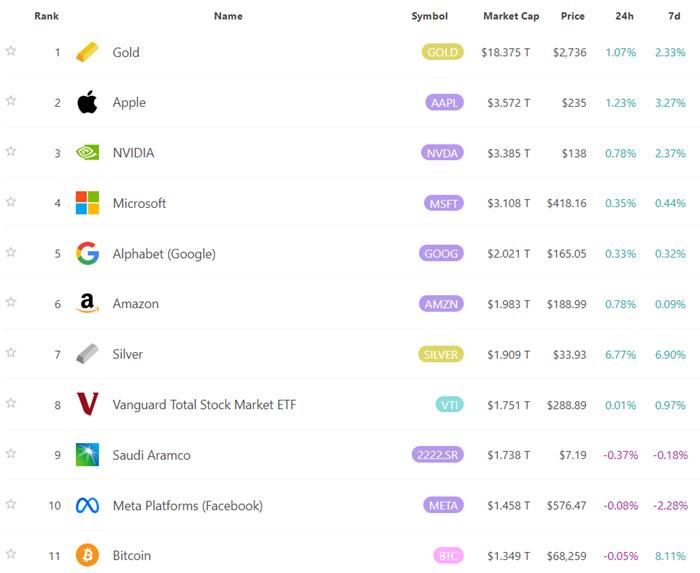Click the Amazon logo icon
Viewport: 700px width, 573px height.
[x=88, y=304]
